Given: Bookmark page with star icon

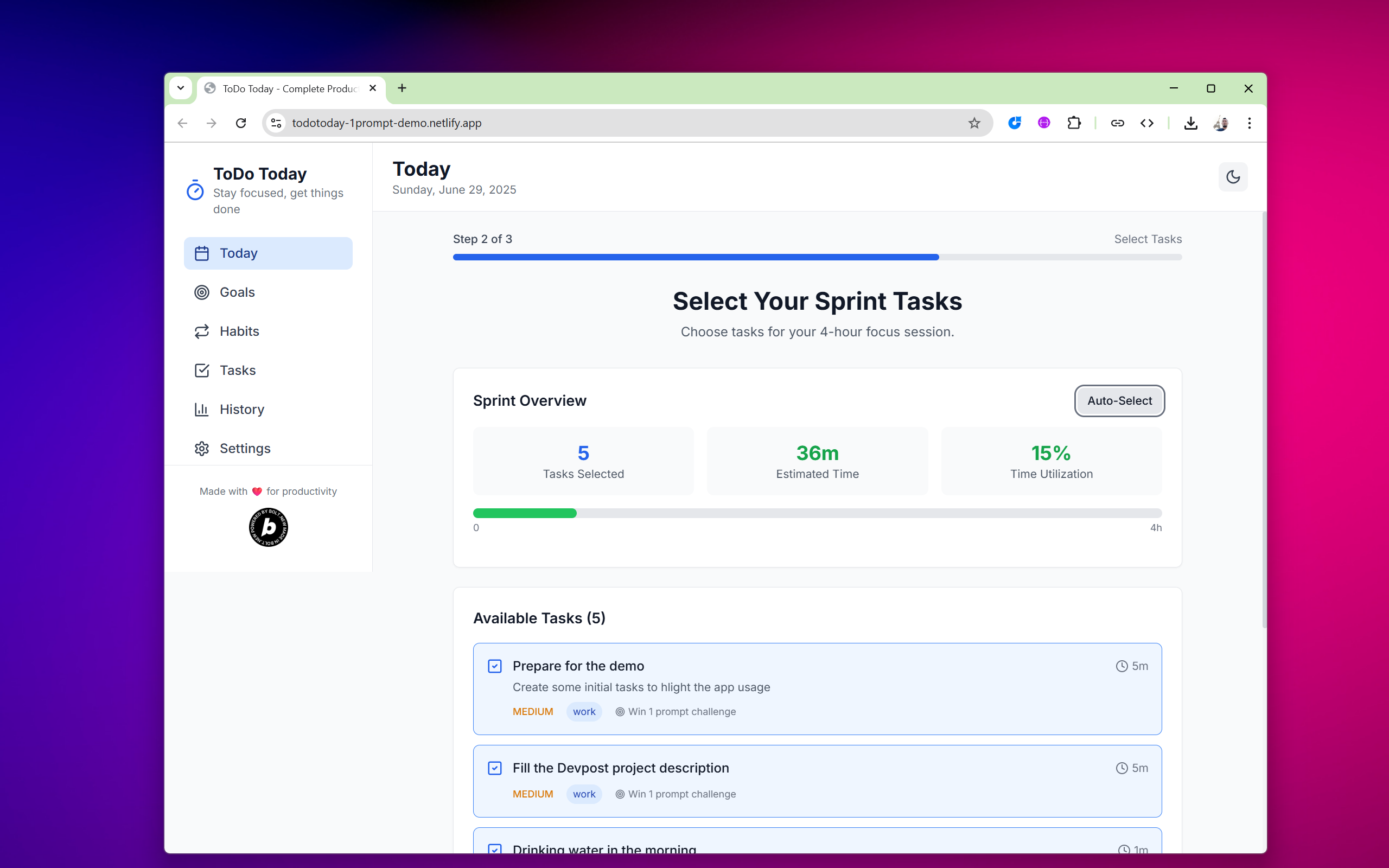Looking at the screenshot, I should coord(974,123).
